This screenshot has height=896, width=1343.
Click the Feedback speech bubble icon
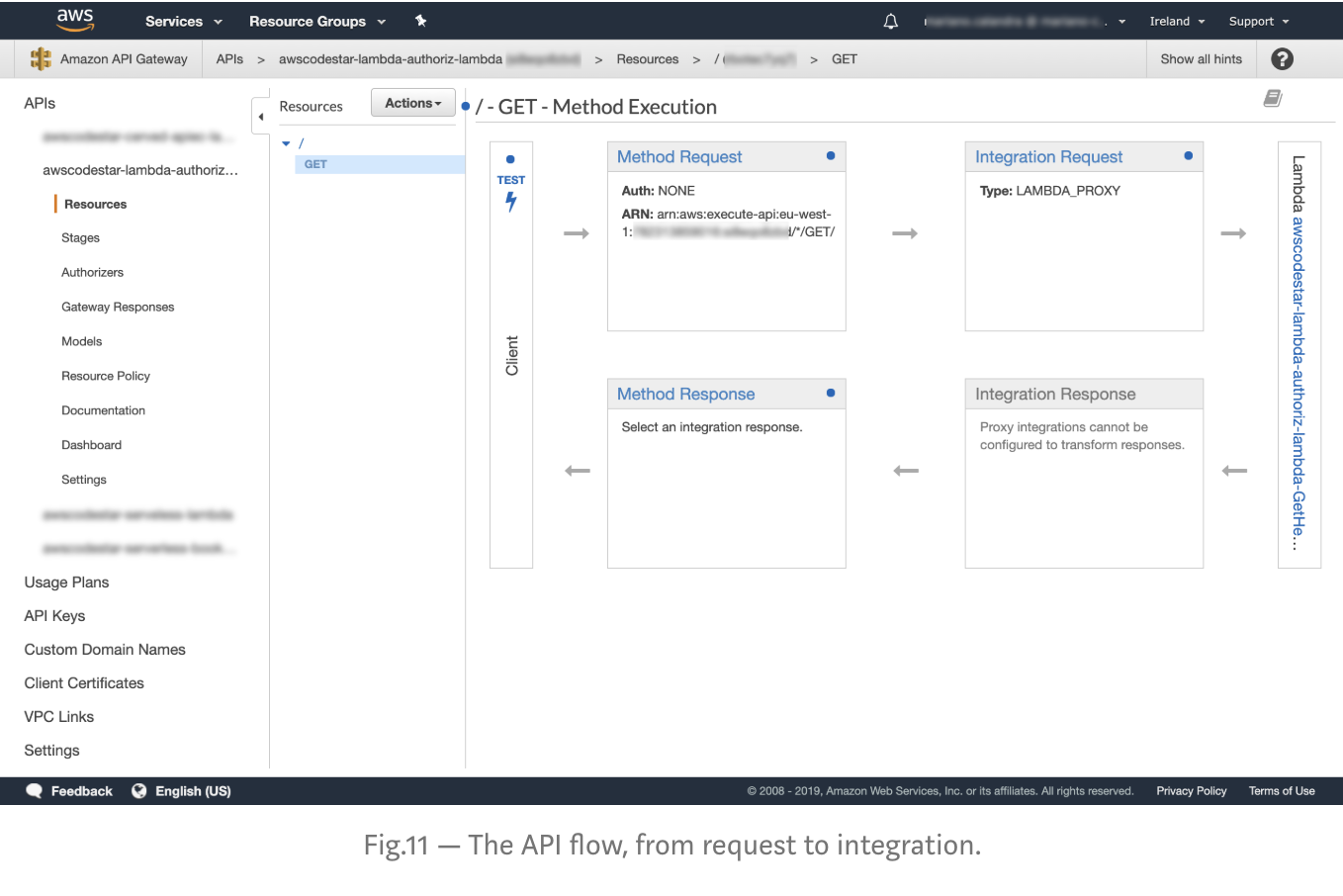34,791
